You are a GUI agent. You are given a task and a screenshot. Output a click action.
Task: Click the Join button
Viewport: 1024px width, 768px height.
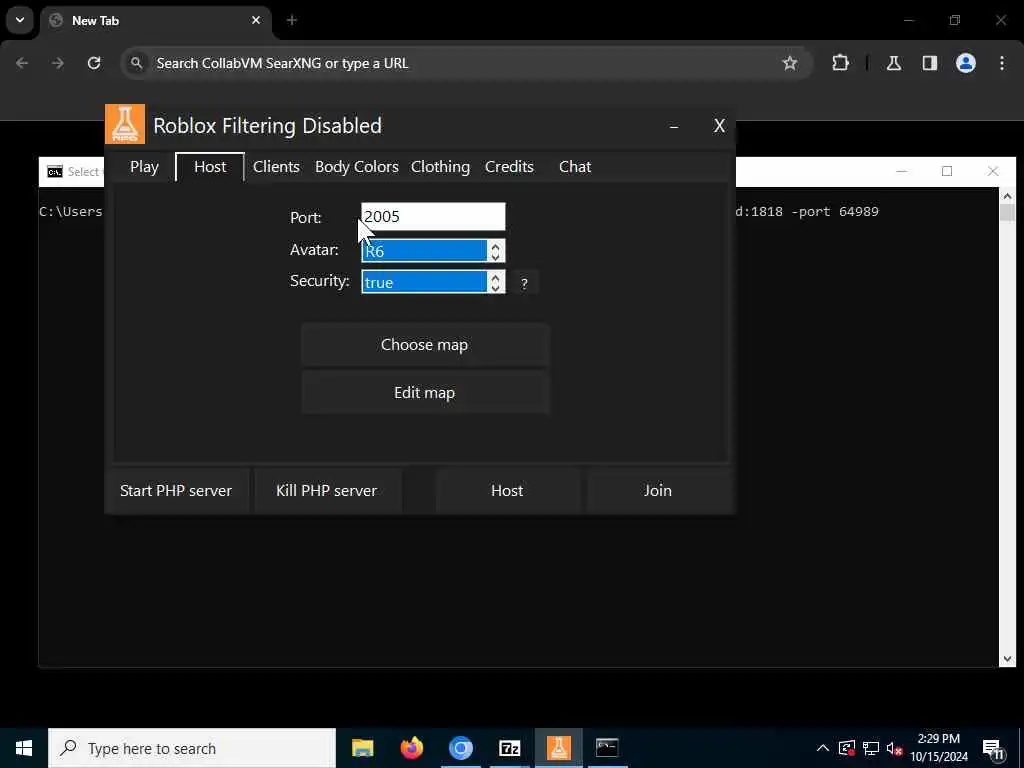(x=658, y=490)
